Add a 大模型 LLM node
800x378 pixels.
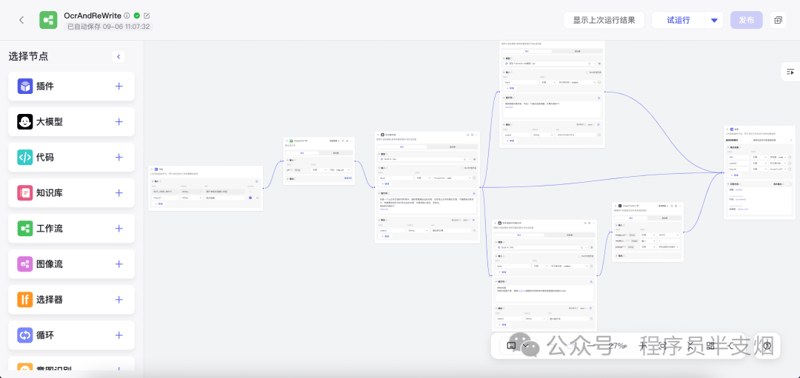(x=119, y=121)
